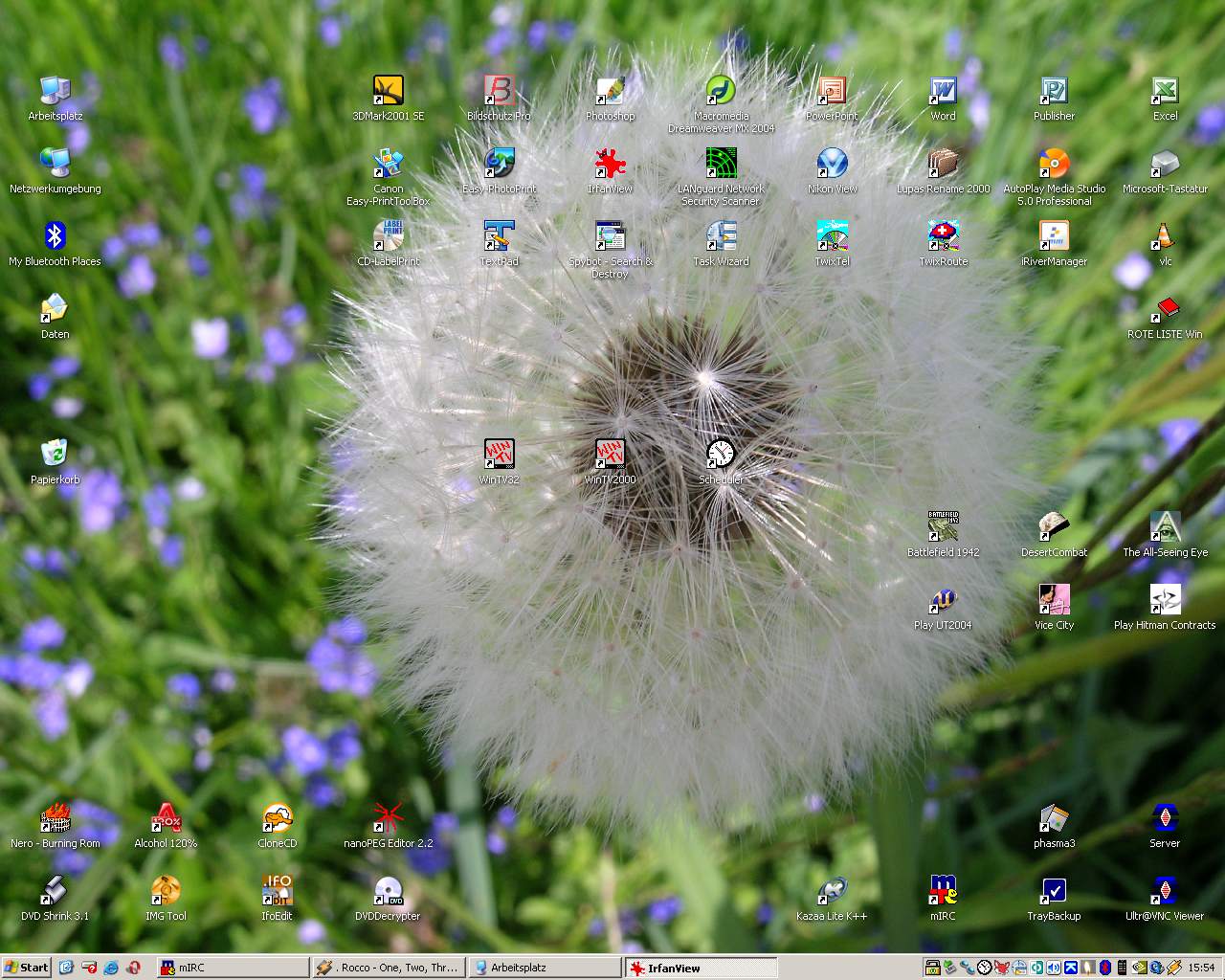Click the DVD Shrink 3.1 shortcut
The width and height of the screenshot is (1225, 980).
tap(55, 892)
